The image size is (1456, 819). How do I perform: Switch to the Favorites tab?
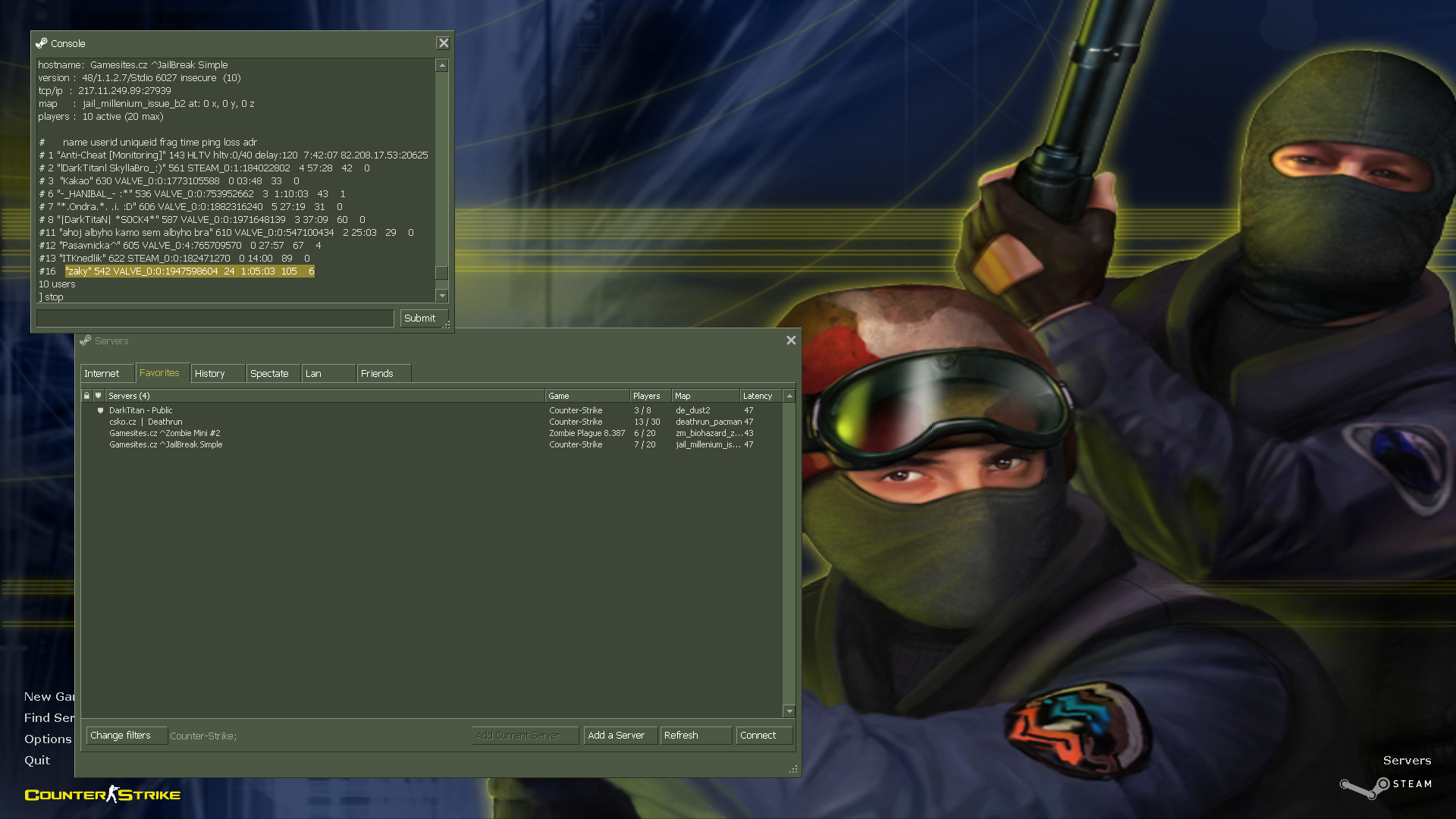(x=162, y=373)
